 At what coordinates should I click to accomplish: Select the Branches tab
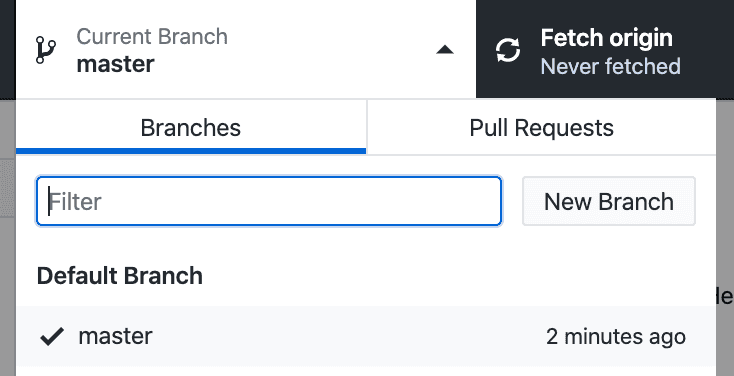click(191, 127)
